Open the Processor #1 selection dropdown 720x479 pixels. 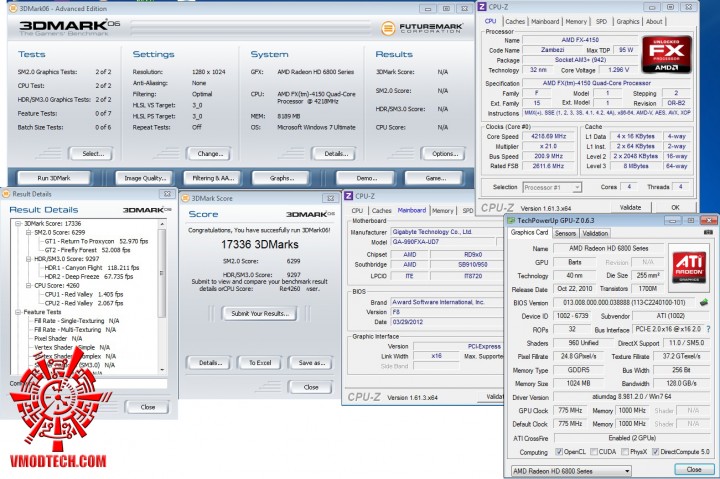click(x=556, y=187)
